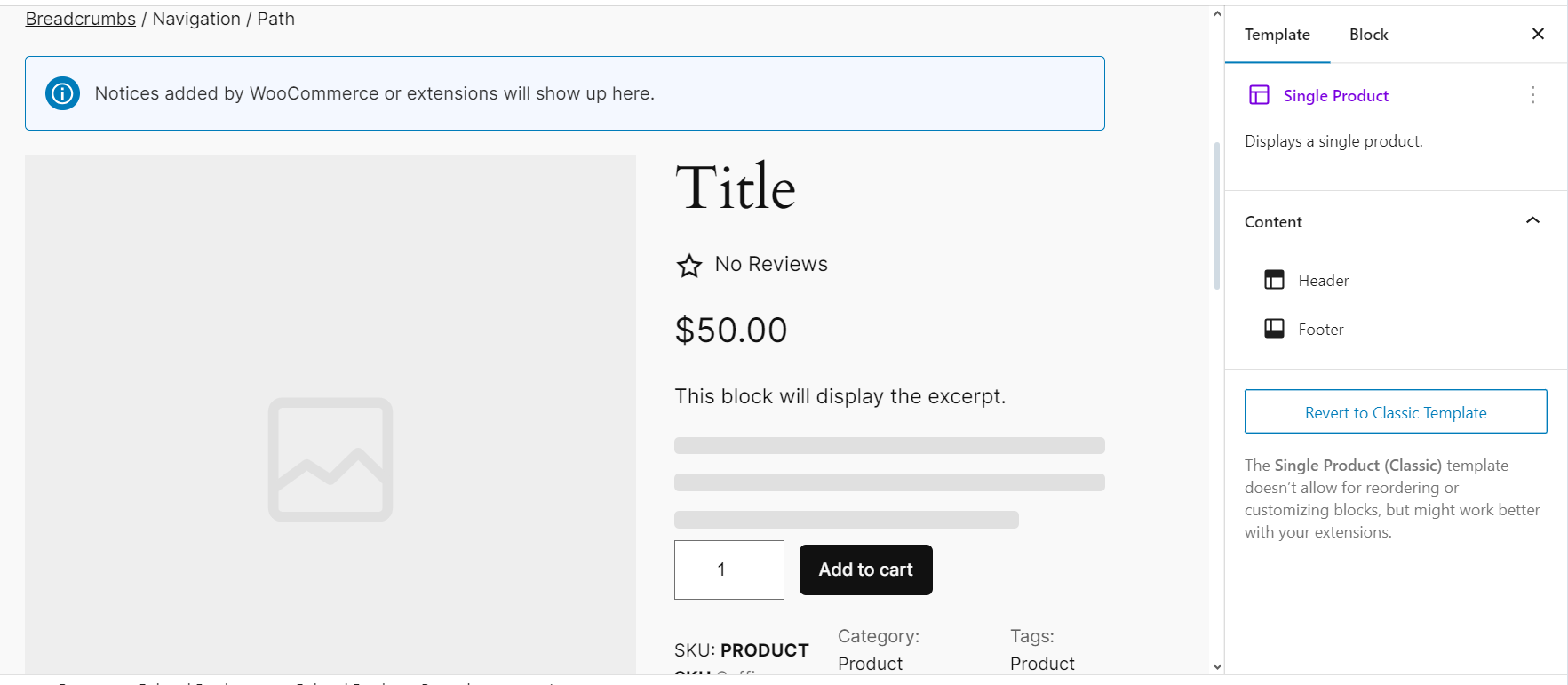
Task: Switch to the Block tab
Action: [1368, 35]
